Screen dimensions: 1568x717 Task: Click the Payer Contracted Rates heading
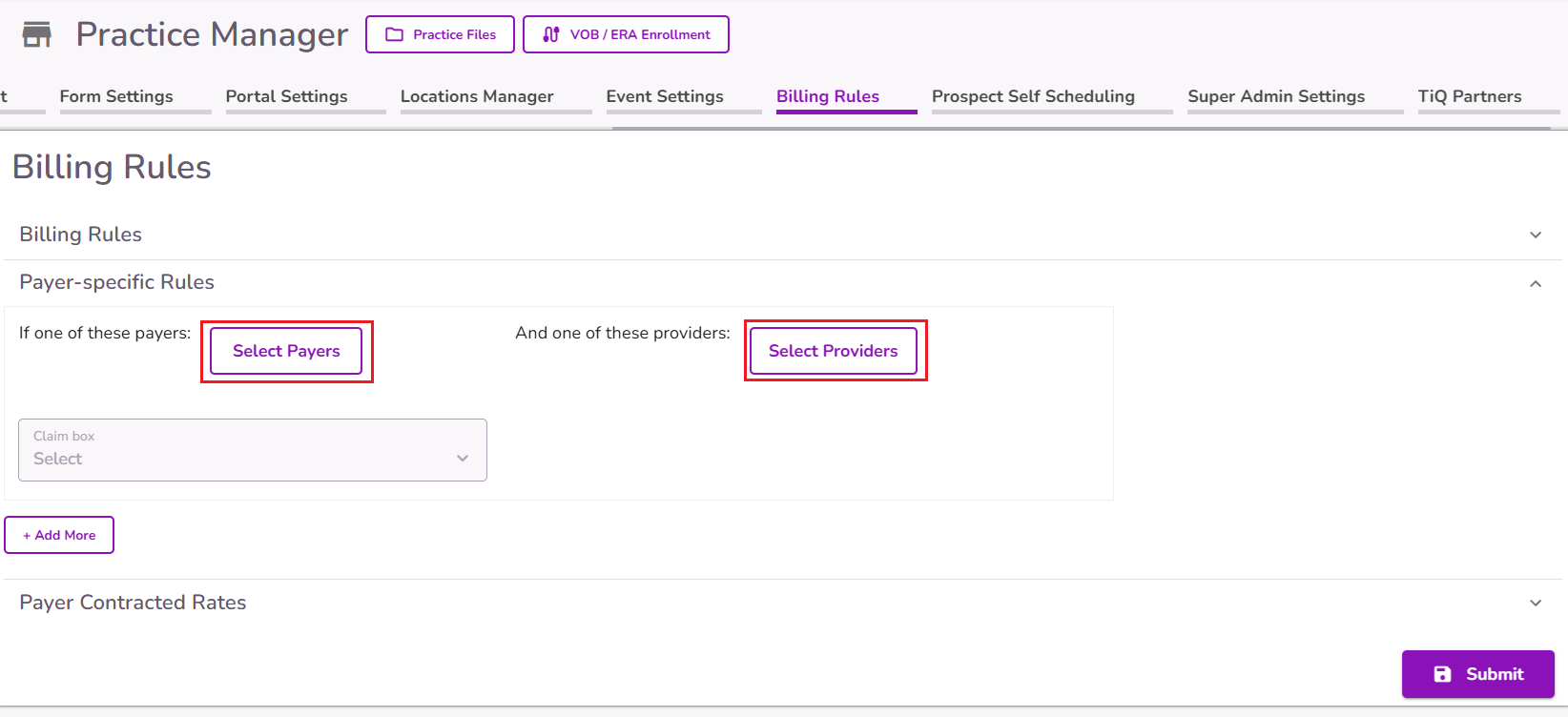point(133,603)
